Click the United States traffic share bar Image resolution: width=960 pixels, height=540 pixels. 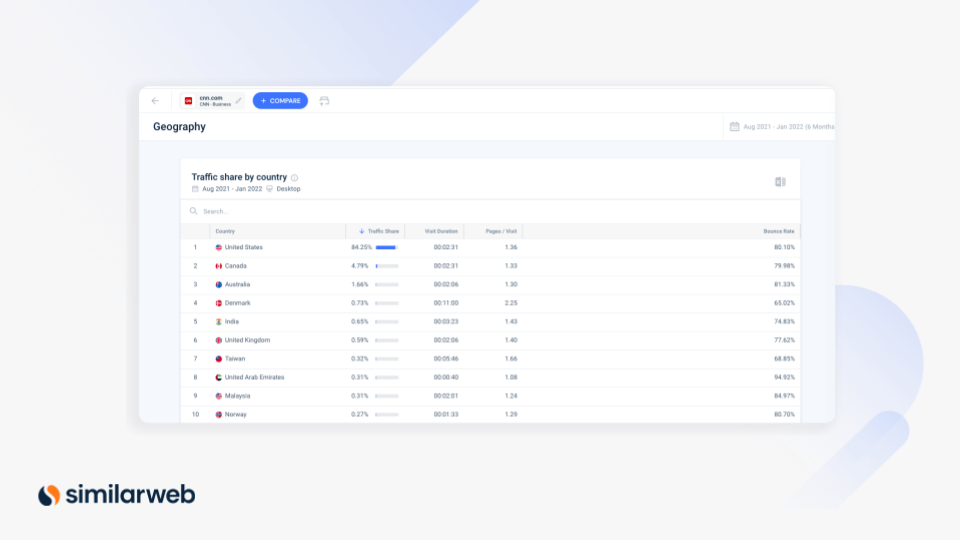click(x=387, y=247)
